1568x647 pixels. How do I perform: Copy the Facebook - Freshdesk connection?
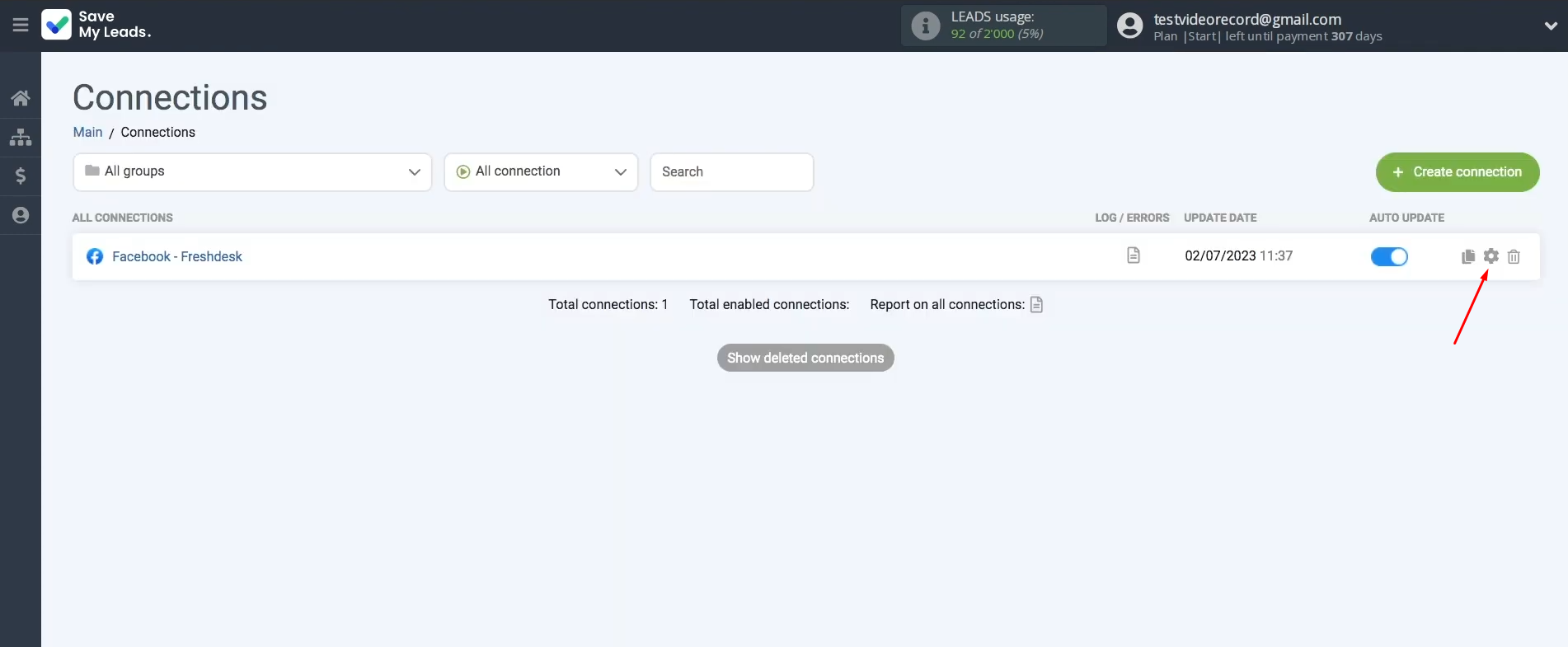[1467, 256]
